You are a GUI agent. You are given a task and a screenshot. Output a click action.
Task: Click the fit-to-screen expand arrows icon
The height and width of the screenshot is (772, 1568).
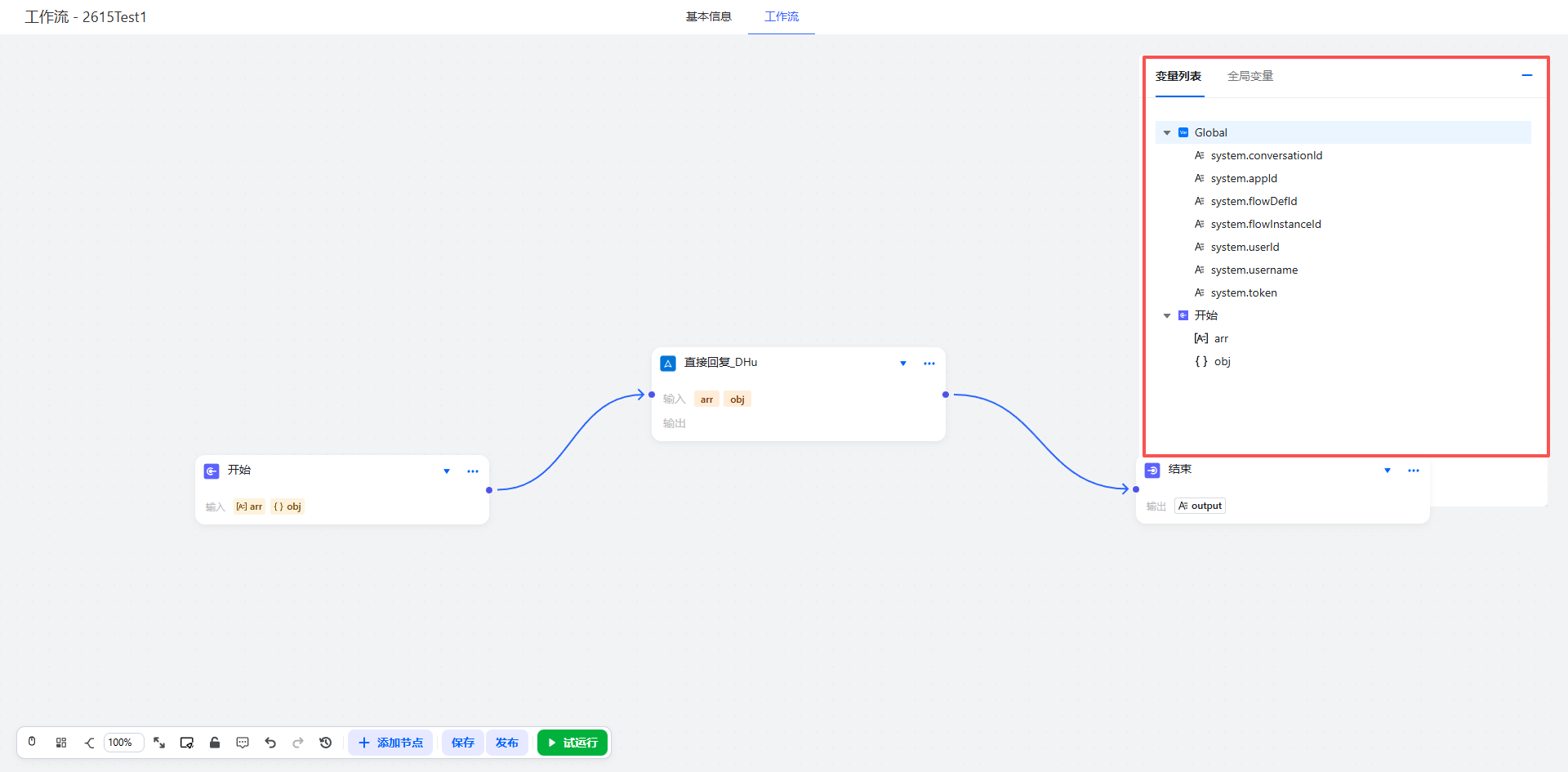pyautogui.click(x=159, y=743)
